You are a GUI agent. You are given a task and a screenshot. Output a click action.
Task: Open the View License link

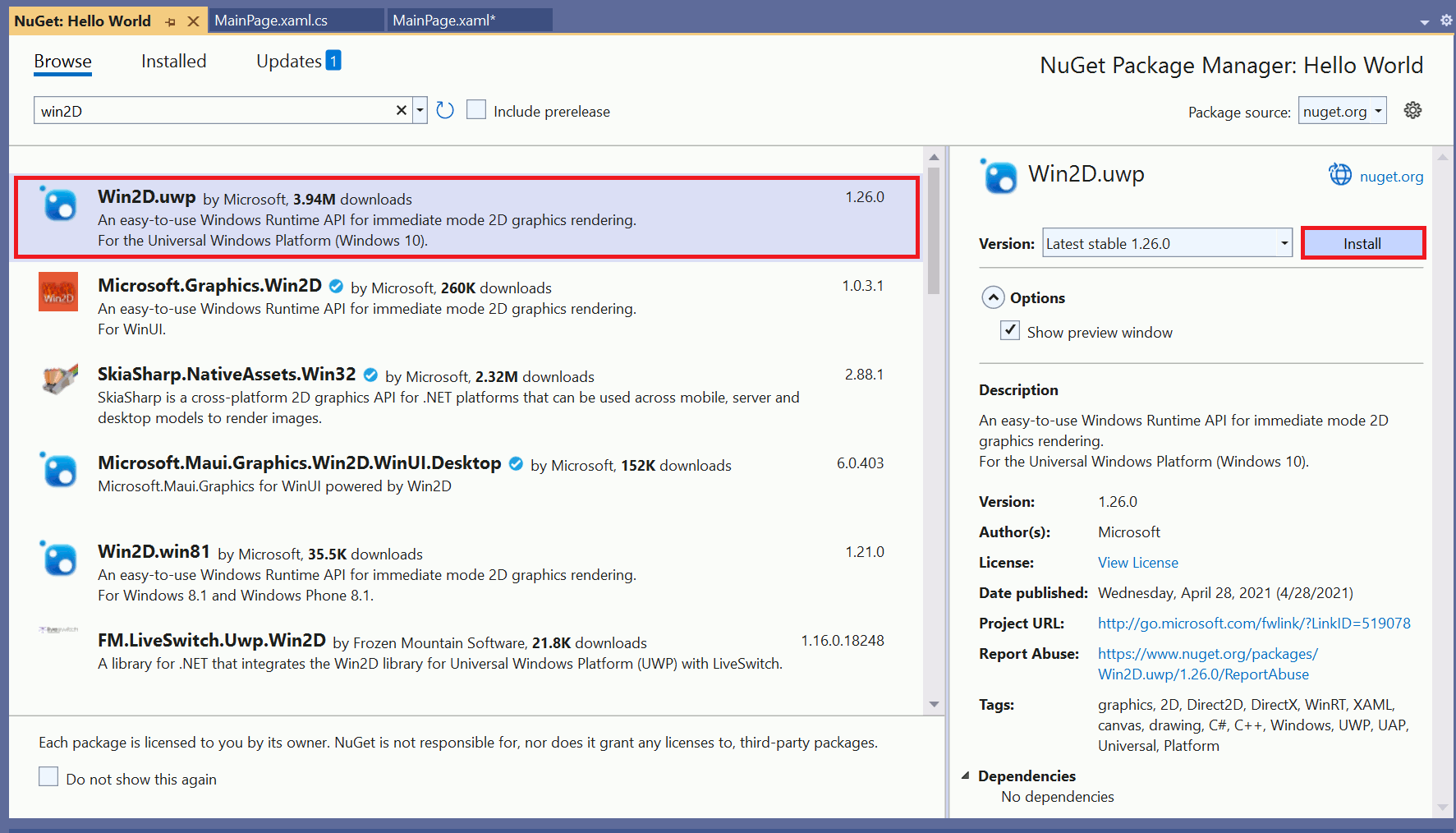pyautogui.click(x=1137, y=562)
